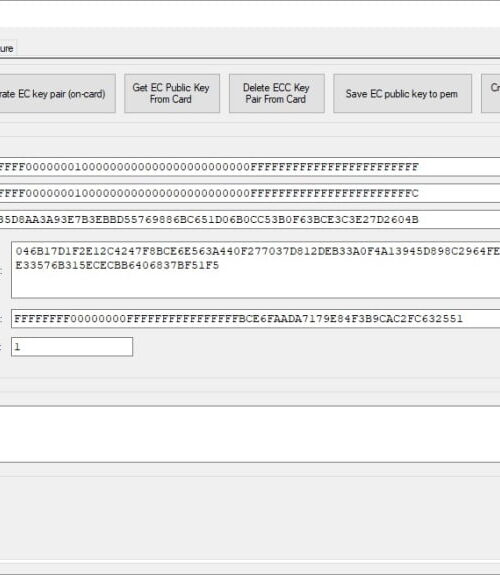Click the cut-off 'Cr' button at the right edge
This screenshot has height=575, width=500.
tap(491, 94)
